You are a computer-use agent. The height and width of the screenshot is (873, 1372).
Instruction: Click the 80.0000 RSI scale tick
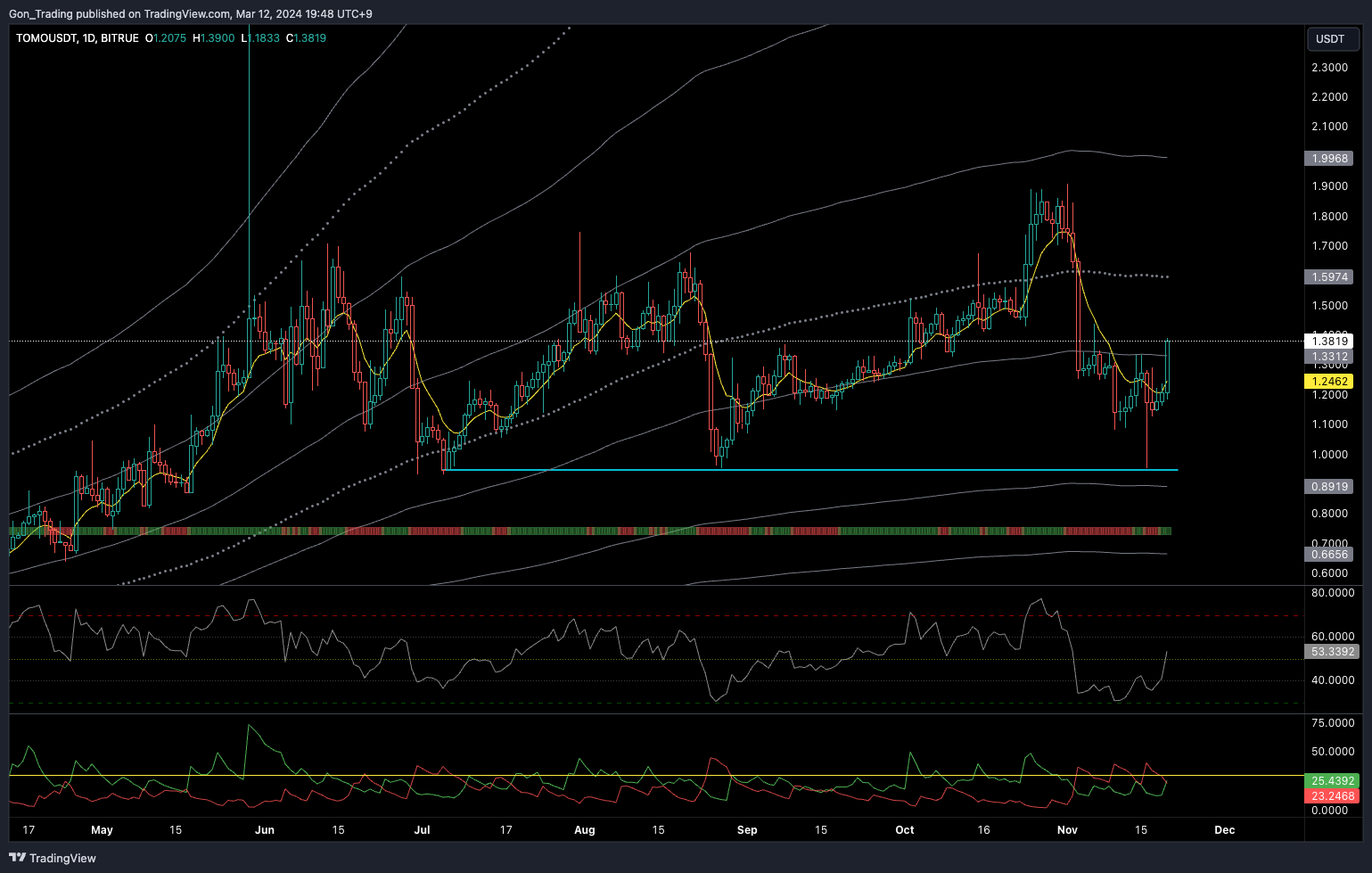(1333, 593)
